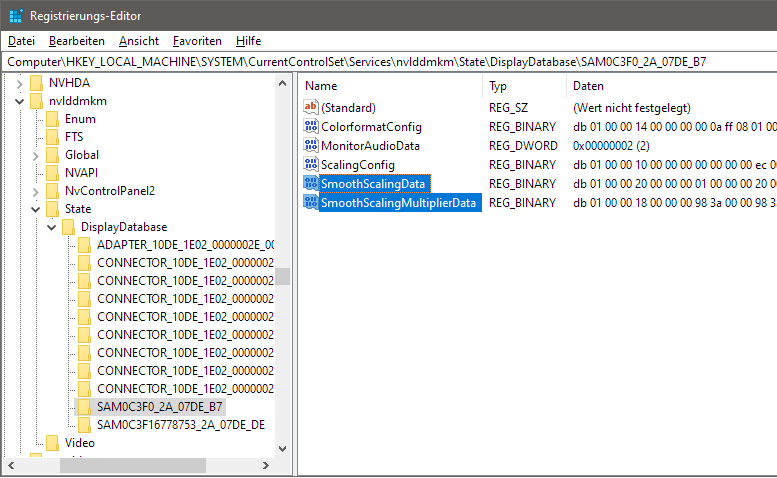Select the SmoothScalingMultiplierData value
777x478 pixels.
pyautogui.click(x=399, y=203)
